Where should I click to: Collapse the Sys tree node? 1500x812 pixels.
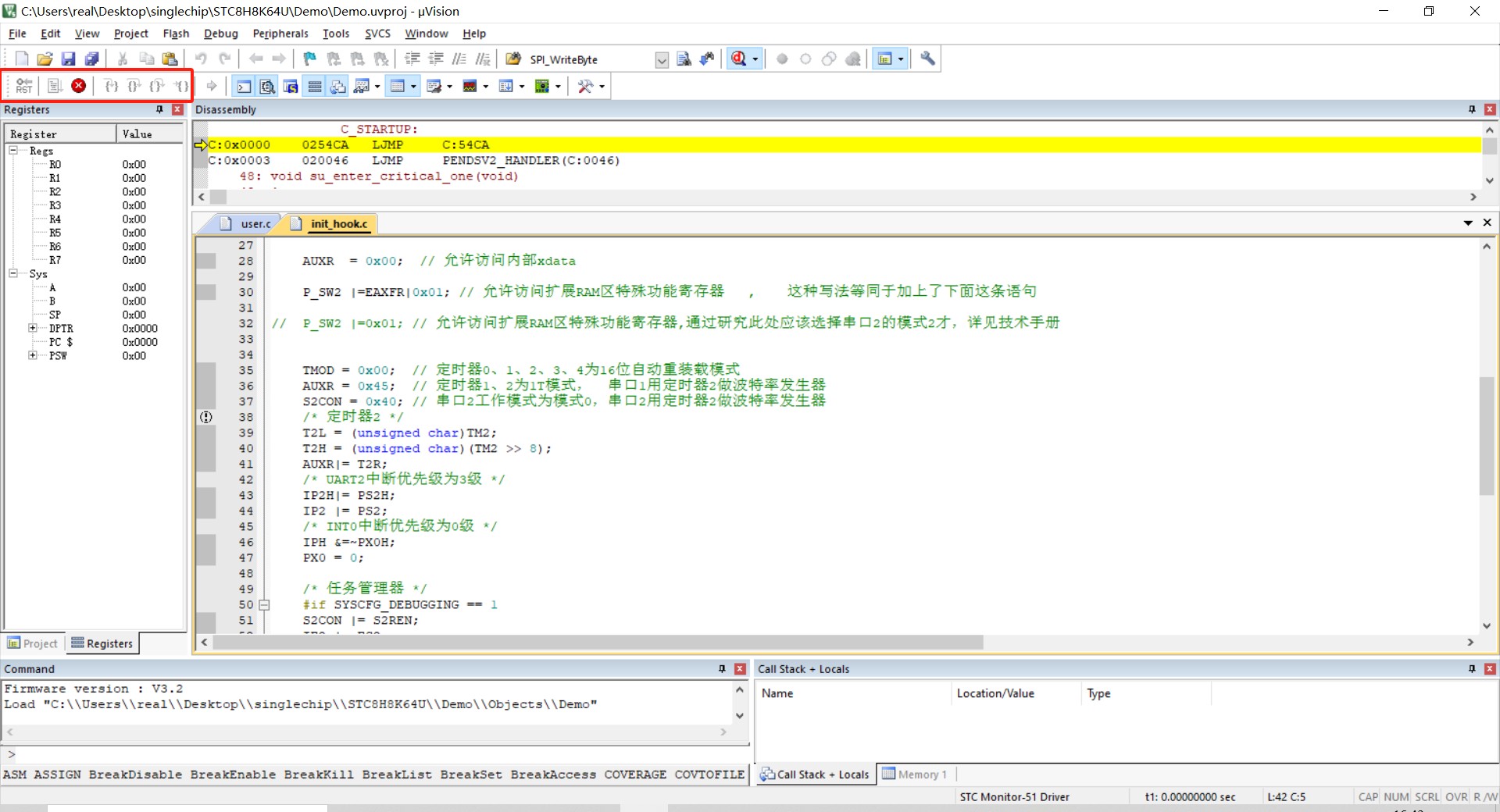[13, 273]
